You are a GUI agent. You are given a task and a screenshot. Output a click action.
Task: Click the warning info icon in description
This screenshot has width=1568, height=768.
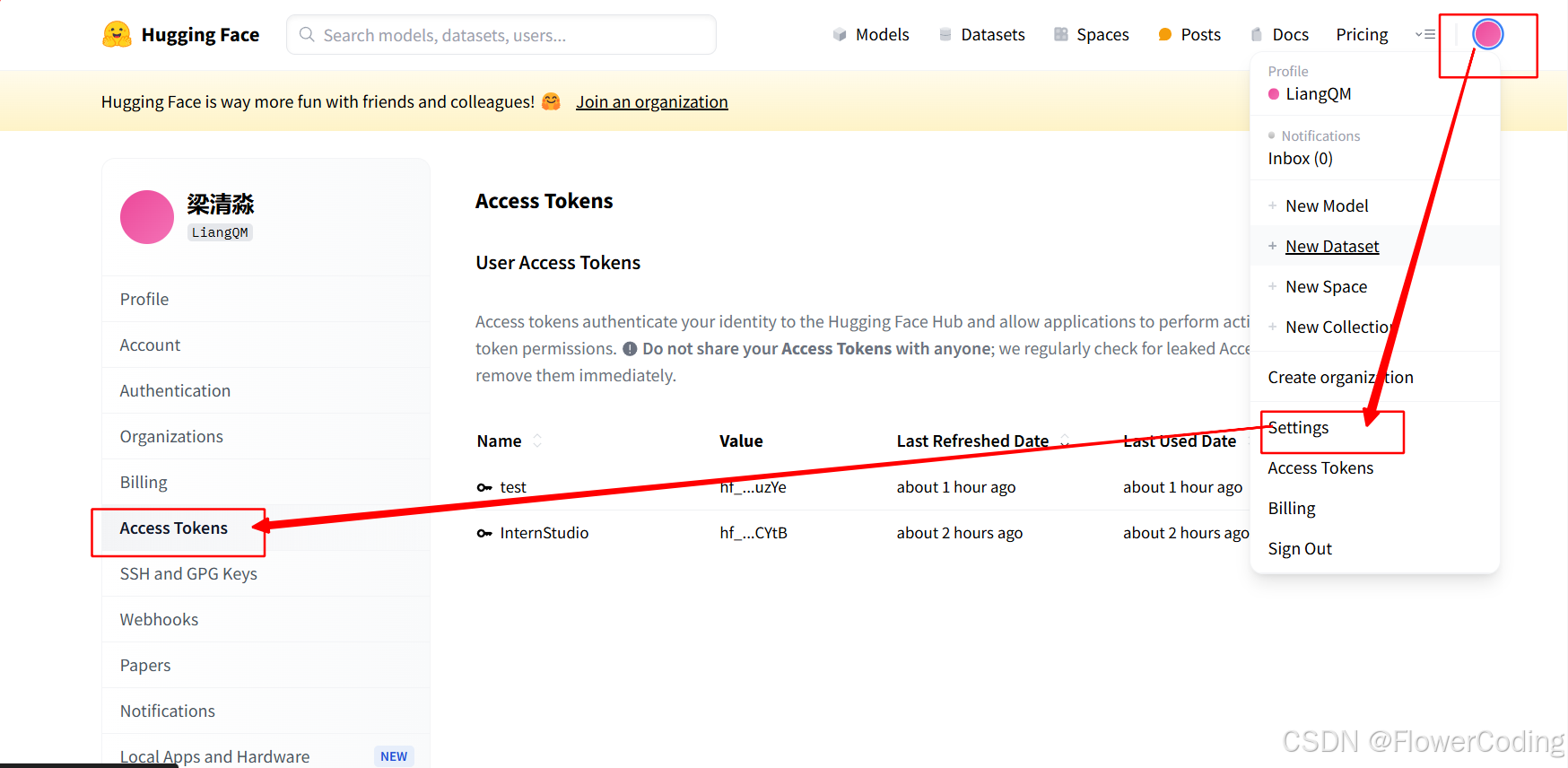tap(630, 349)
